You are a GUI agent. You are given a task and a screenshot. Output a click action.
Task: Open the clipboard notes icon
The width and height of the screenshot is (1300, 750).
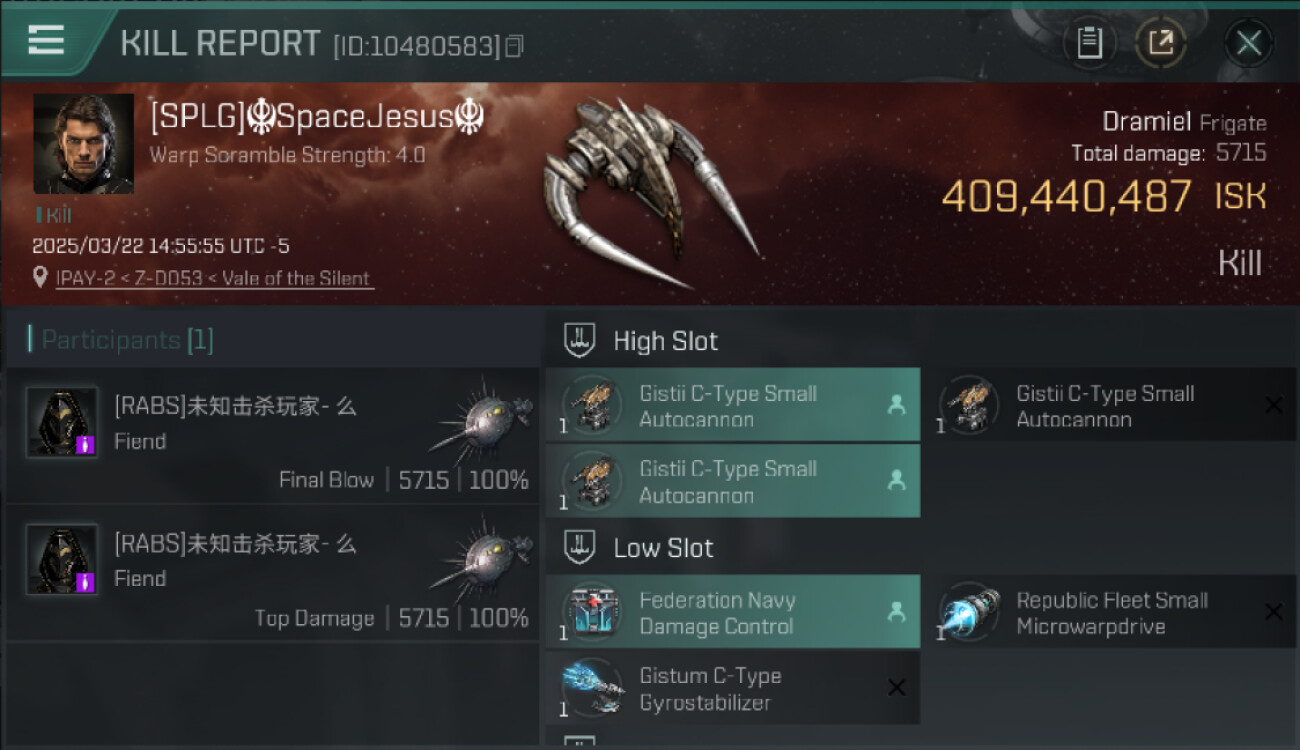pyautogui.click(x=1089, y=43)
